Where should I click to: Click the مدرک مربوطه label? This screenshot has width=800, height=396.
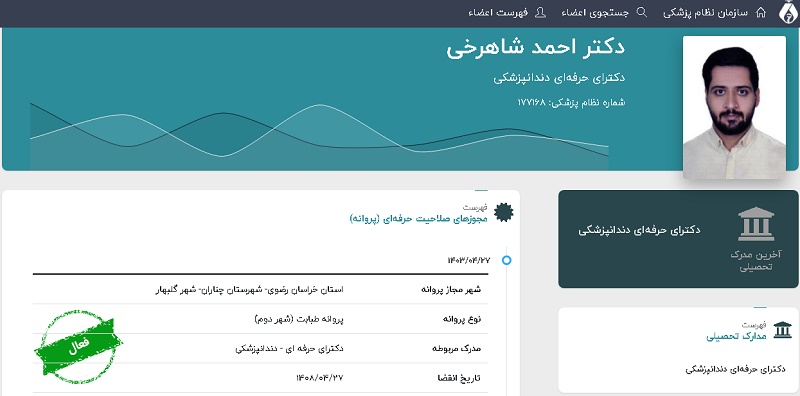pyautogui.click(x=456, y=349)
